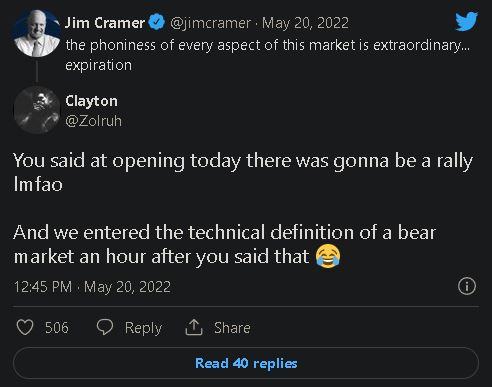Image resolution: width=492 pixels, height=387 pixels.
Task: Open Jim Cramer's display name link
Action: pos(105,23)
